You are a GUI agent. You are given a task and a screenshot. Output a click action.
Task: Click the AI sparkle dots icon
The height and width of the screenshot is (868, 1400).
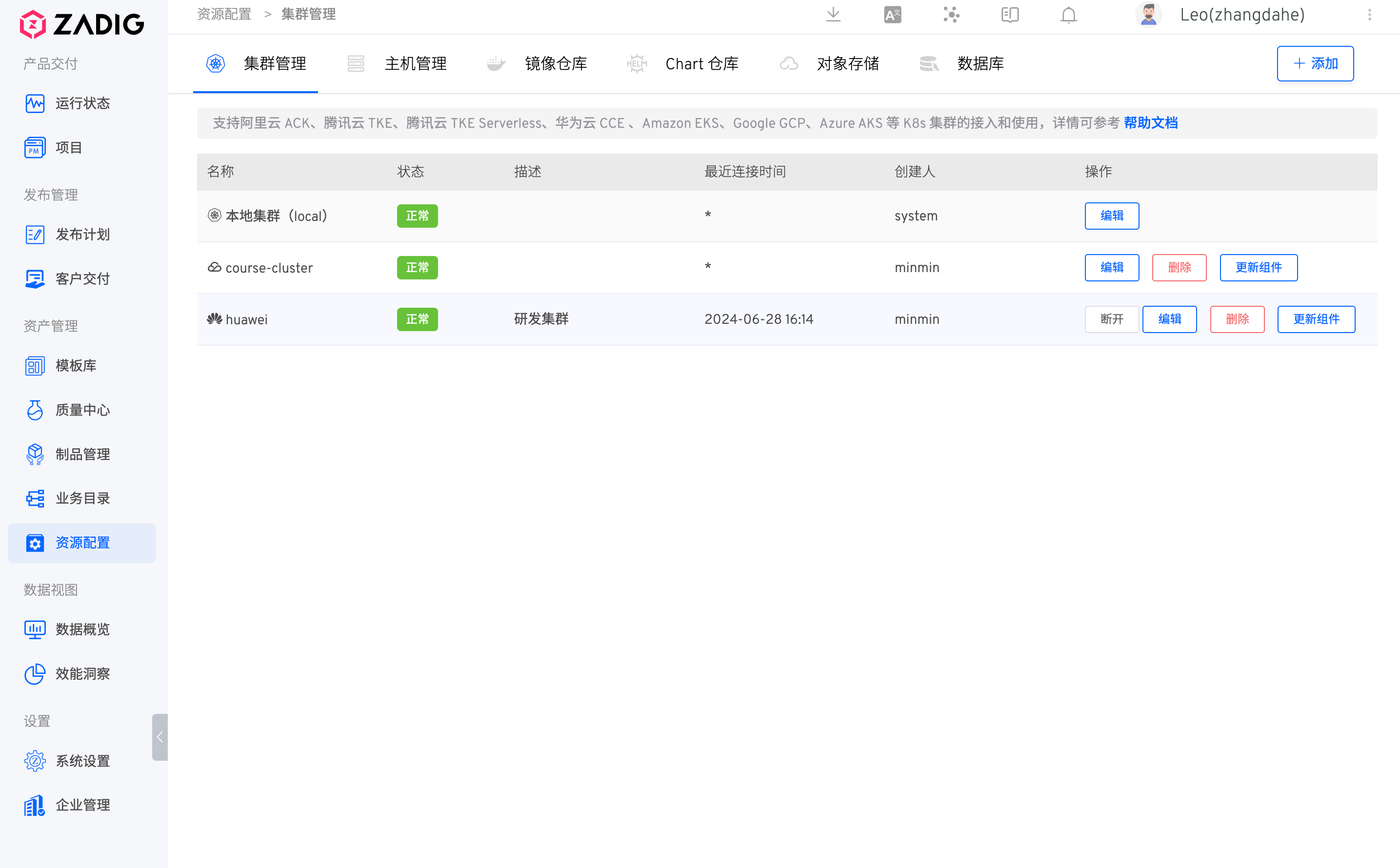click(952, 14)
